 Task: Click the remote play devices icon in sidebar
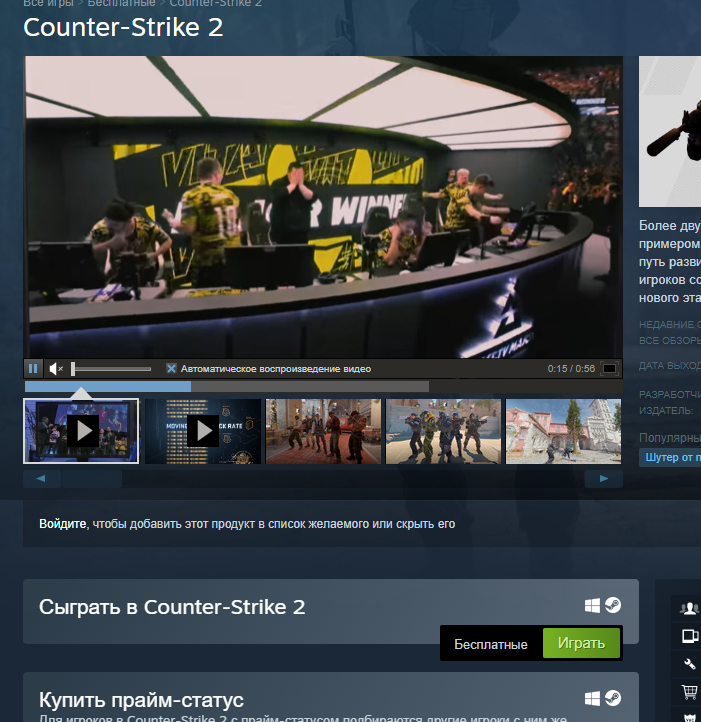pos(690,636)
